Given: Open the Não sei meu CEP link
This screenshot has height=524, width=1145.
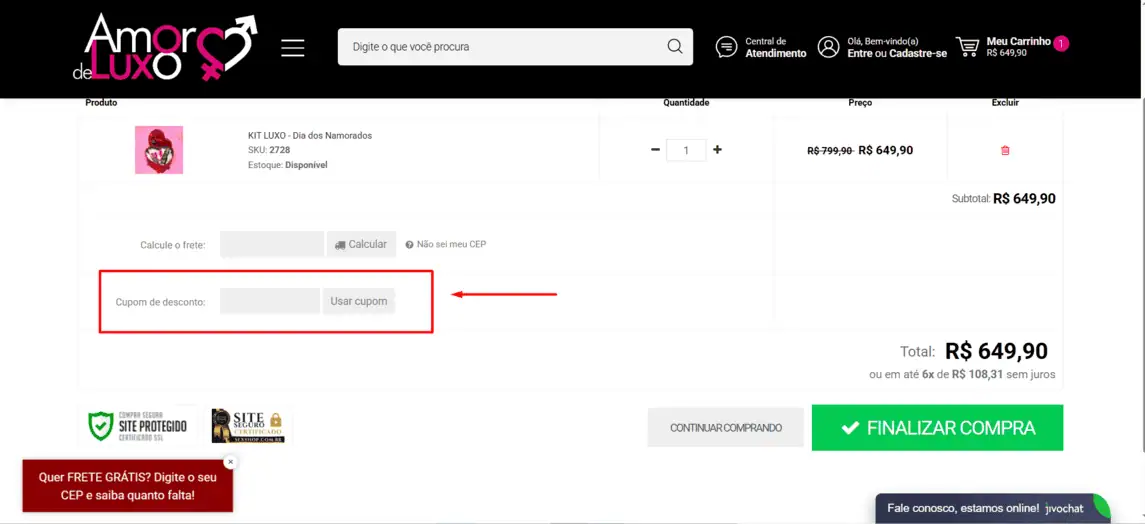Looking at the screenshot, I should pos(446,244).
